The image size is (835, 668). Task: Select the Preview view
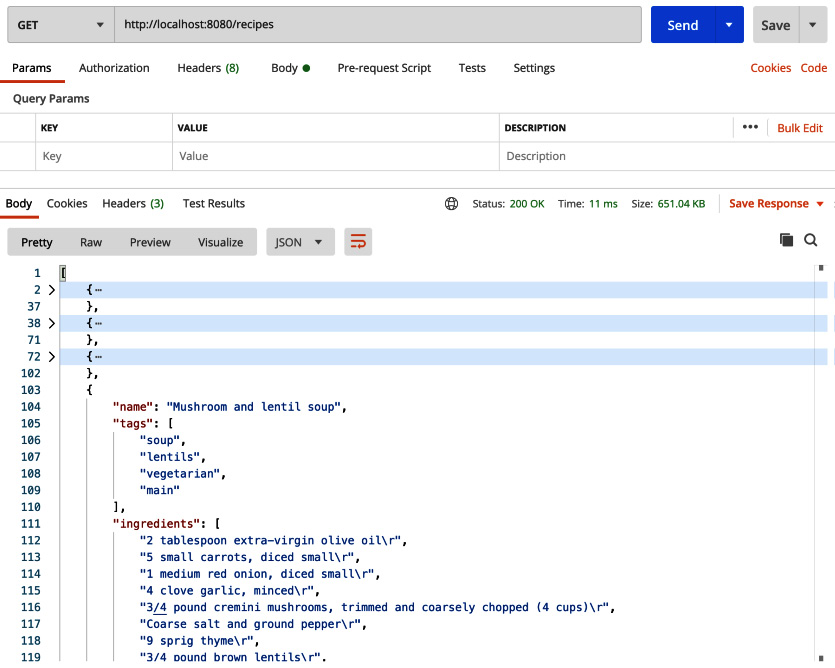point(150,242)
